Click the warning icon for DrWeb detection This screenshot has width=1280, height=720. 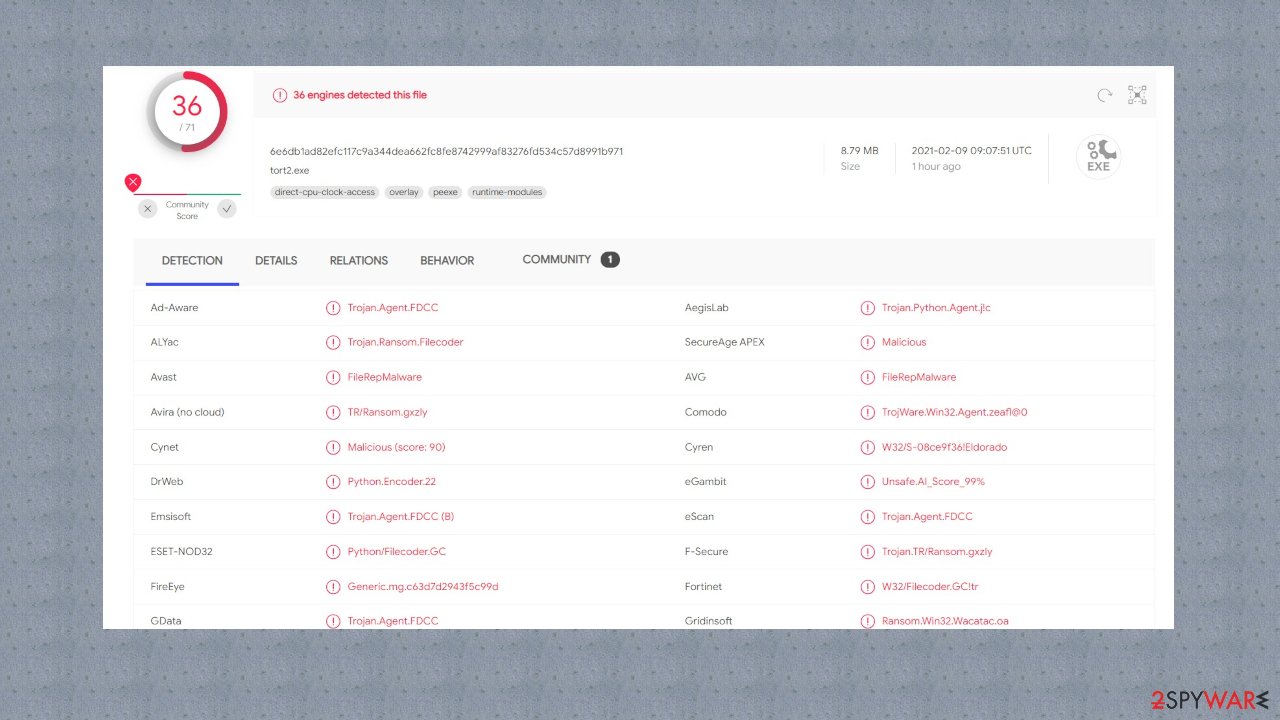pos(333,482)
